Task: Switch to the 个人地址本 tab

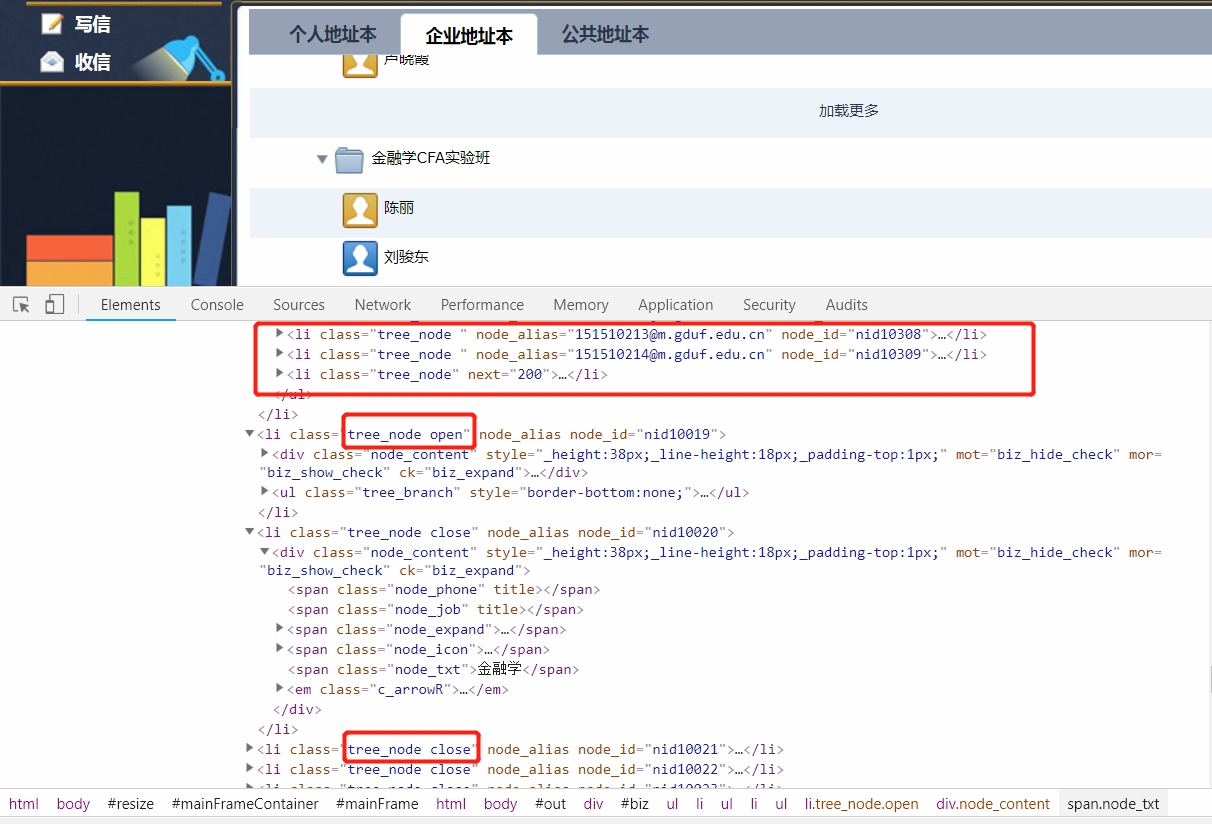Action: [333, 35]
